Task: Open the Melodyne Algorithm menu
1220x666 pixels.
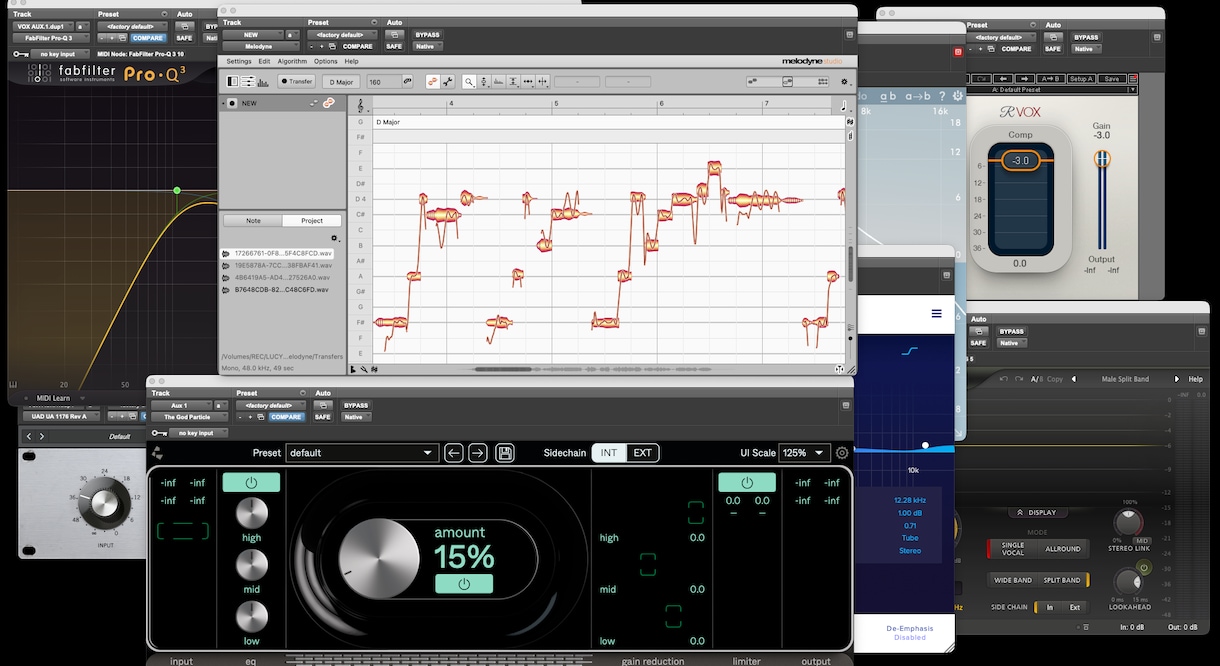Action: pyautogui.click(x=292, y=61)
